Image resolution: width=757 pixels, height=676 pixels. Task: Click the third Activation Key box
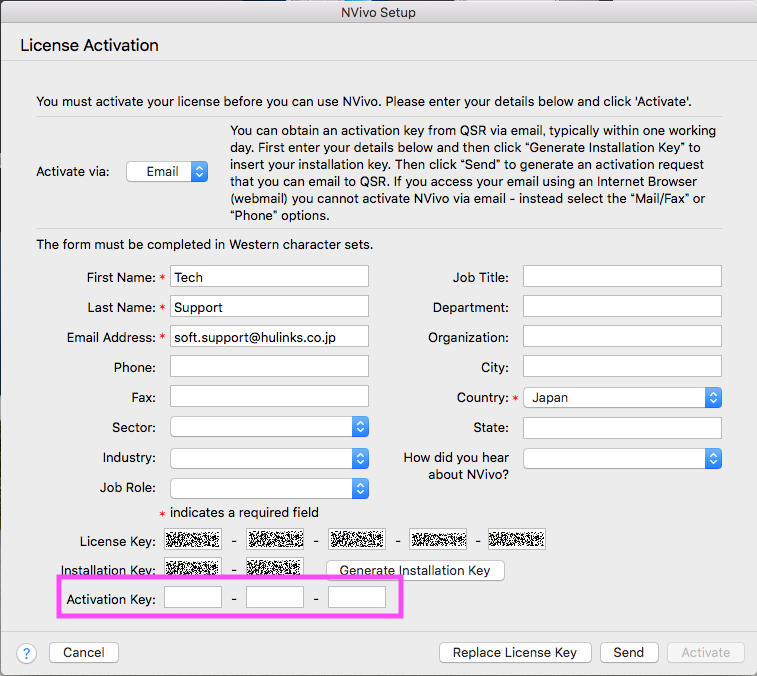point(357,597)
